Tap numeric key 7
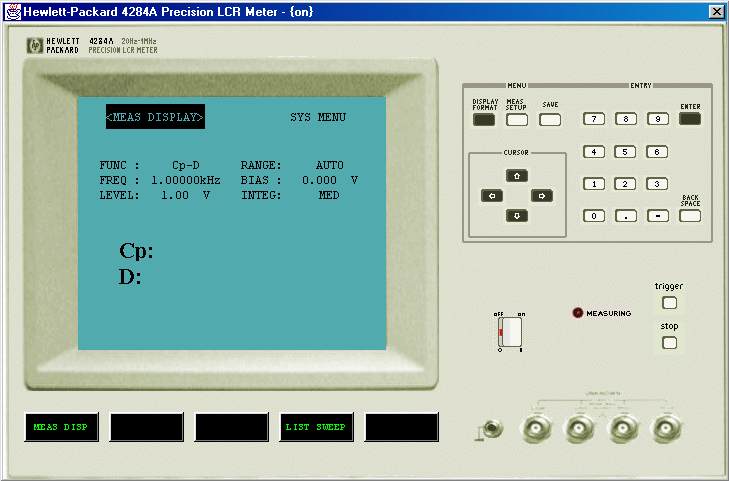The width and height of the screenshot is (729, 481). pyautogui.click(x=594, y=119)
